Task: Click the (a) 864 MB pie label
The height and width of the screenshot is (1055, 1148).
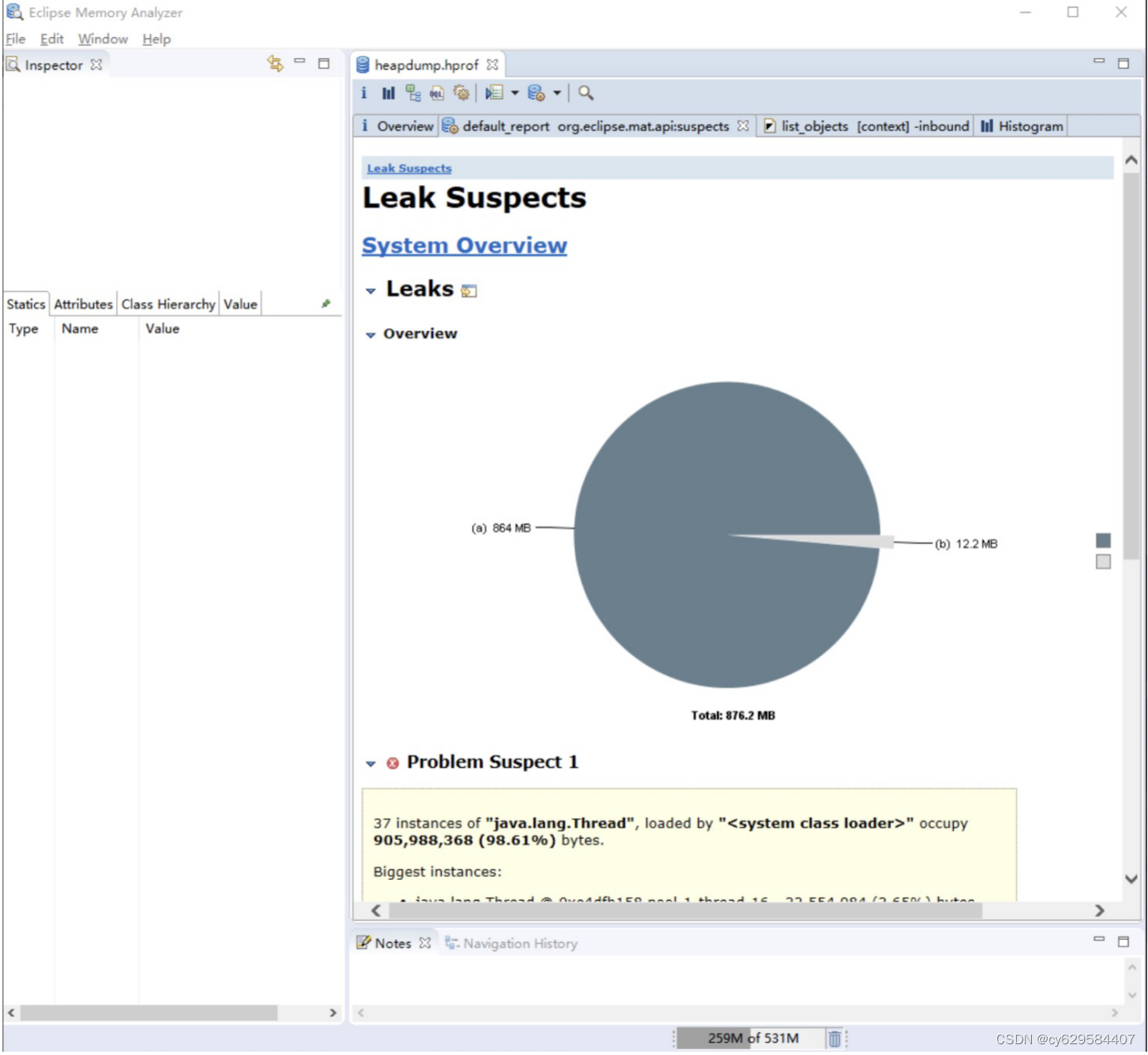Action: [501, 528]
